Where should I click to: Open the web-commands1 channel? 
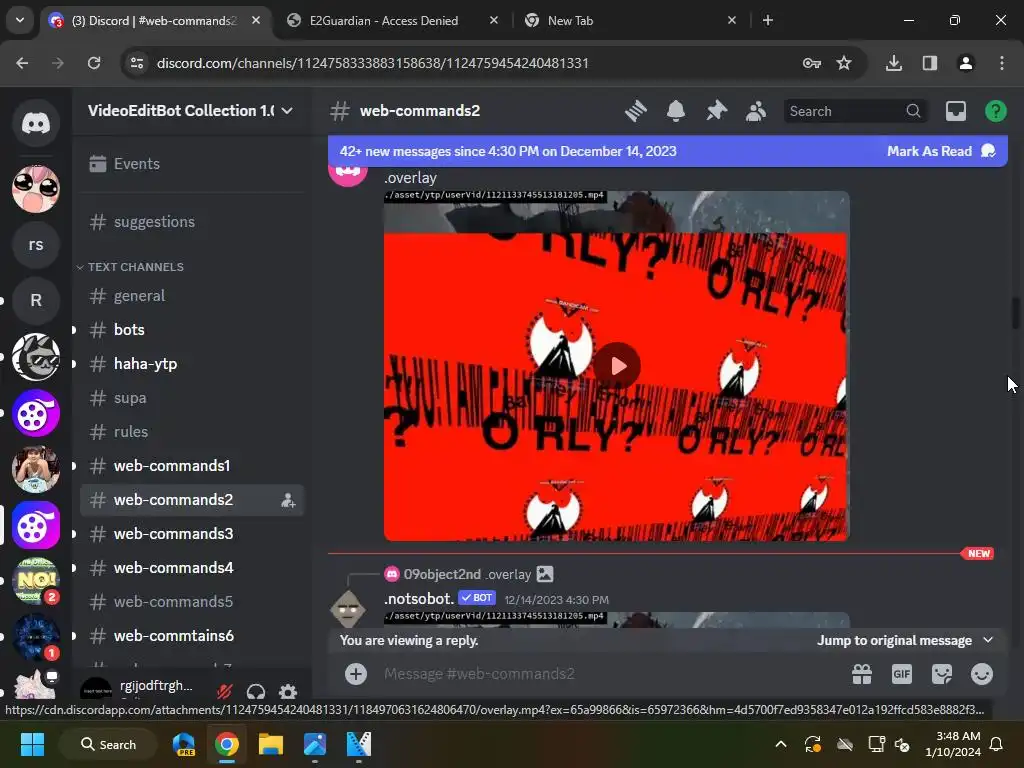coord(192,466)
